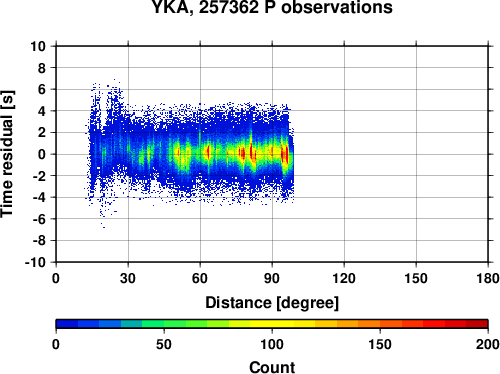Click the dark blue start of the colorbar
The height and width of the screenshot is (374, 500).
pyautogui.click(x=67, y=324)
